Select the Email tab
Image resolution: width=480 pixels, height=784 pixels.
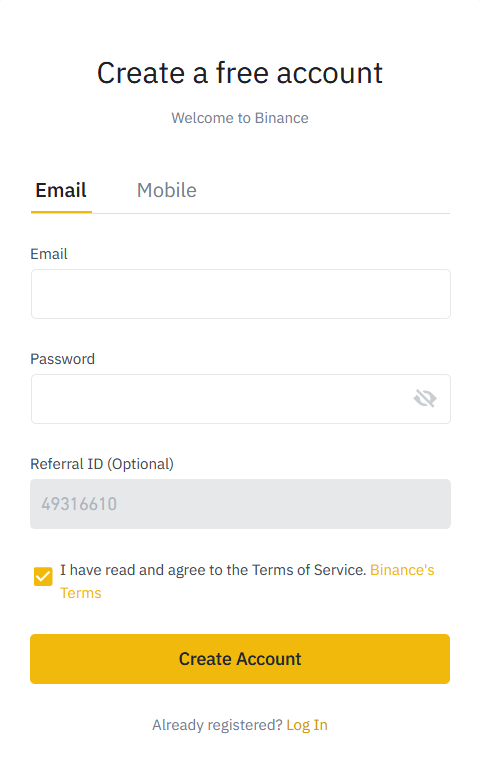[x=61, y=190]
